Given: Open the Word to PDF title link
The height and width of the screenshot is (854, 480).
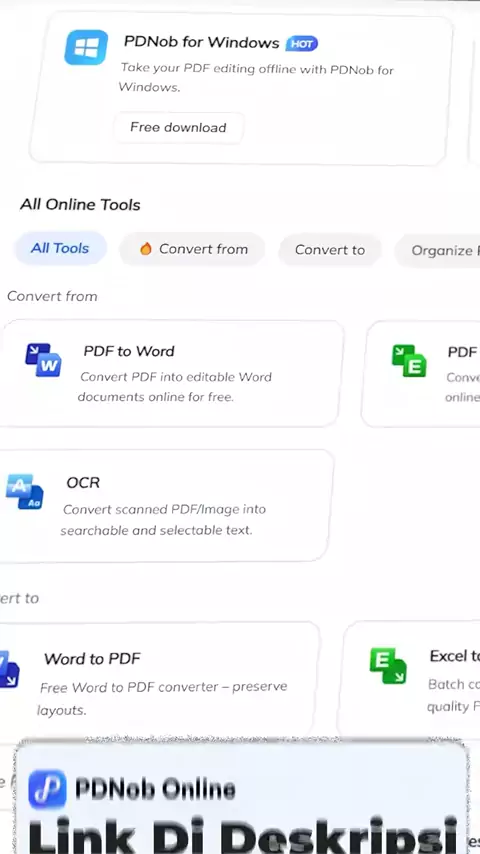Looking at the screenshot, I should (93, 658).
